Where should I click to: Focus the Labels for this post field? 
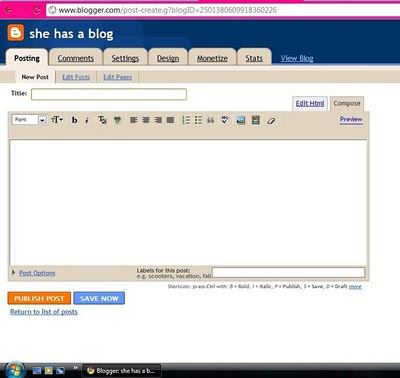(x=288, y=272)
